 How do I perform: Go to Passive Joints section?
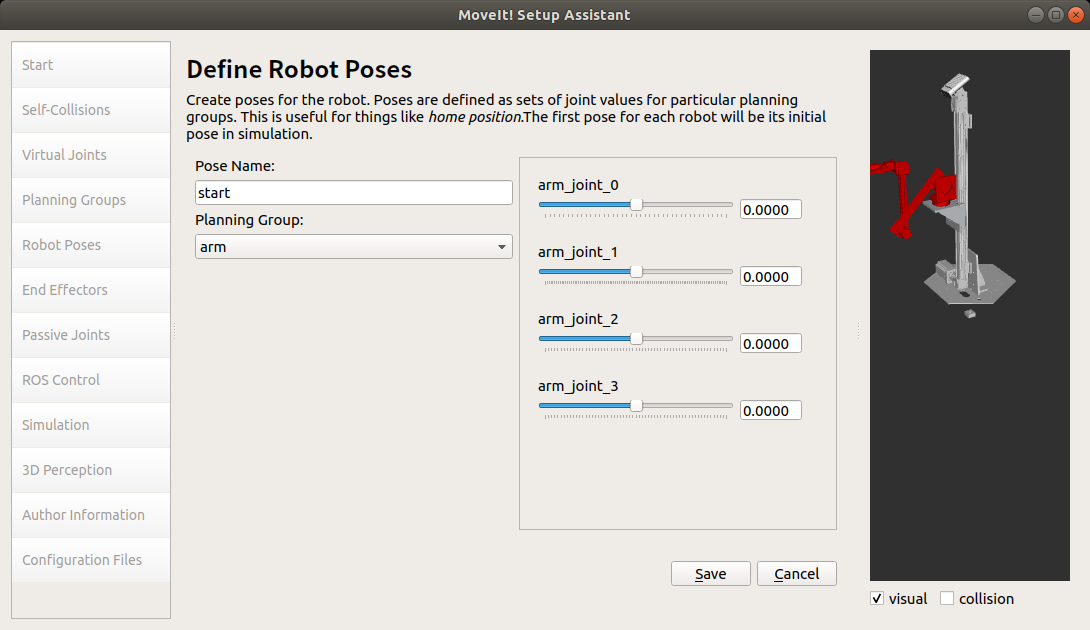pyautogui.click(x=91, y=335)
